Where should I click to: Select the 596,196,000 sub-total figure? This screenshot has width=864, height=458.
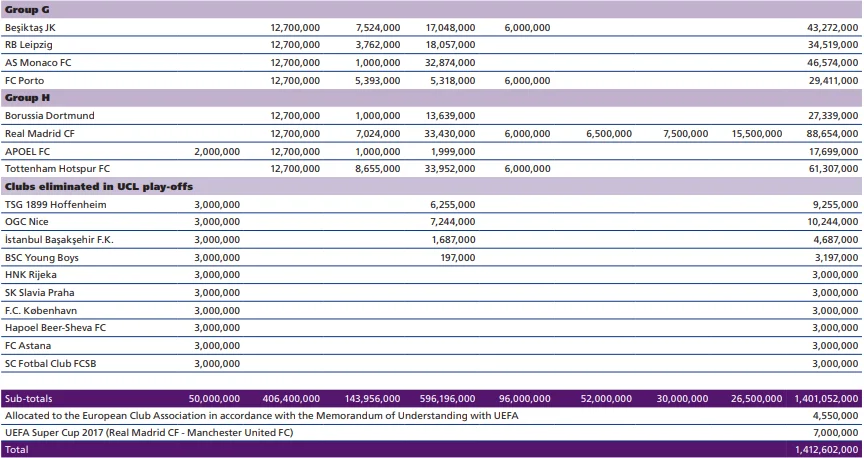tap(444, 398)
